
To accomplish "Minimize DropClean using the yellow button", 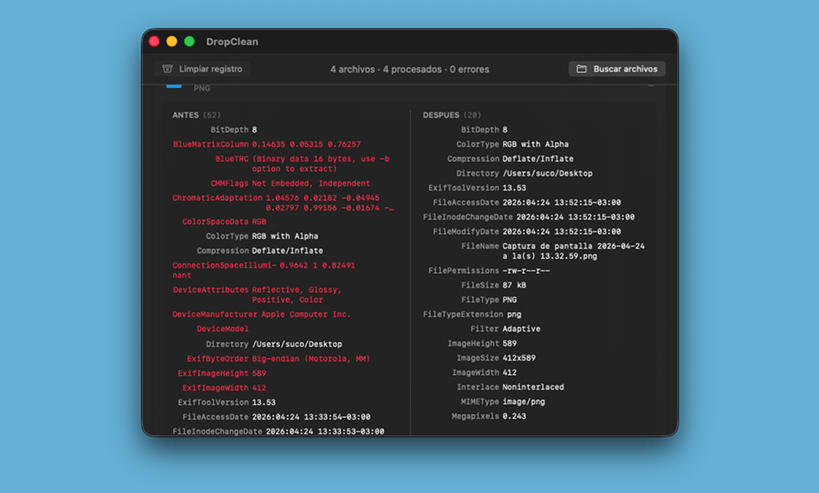I will 172,41.
